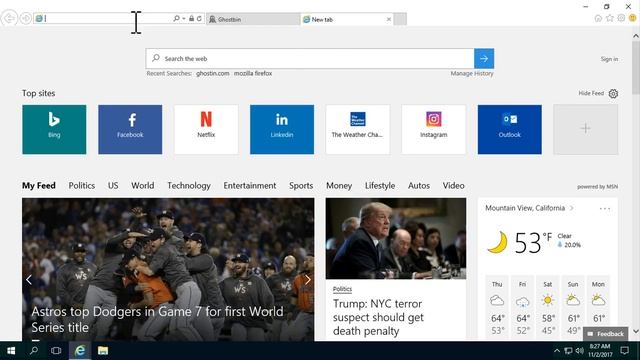Open the Outlook top site tile

point(510,129)
